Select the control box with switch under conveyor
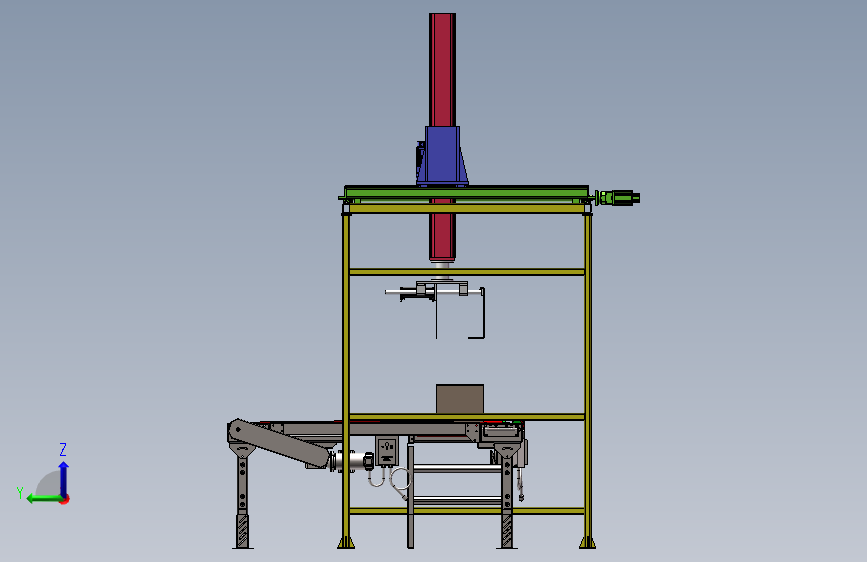Viewport: 867px width, 562px height. click(x=387, y=451)
